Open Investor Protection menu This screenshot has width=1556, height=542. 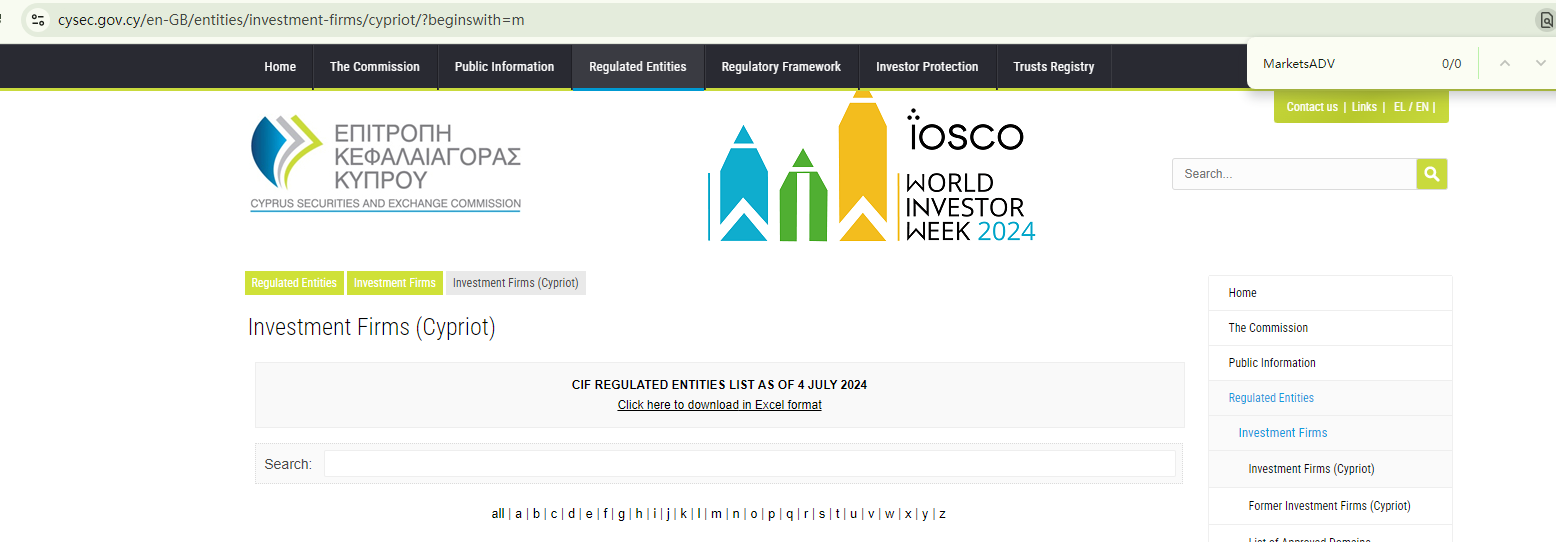[927, 67]
